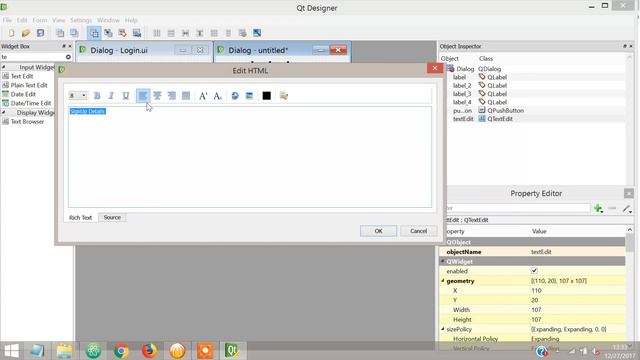Align text left in Edit HTML
Viewport: 640px width, 360px height.
143,96
